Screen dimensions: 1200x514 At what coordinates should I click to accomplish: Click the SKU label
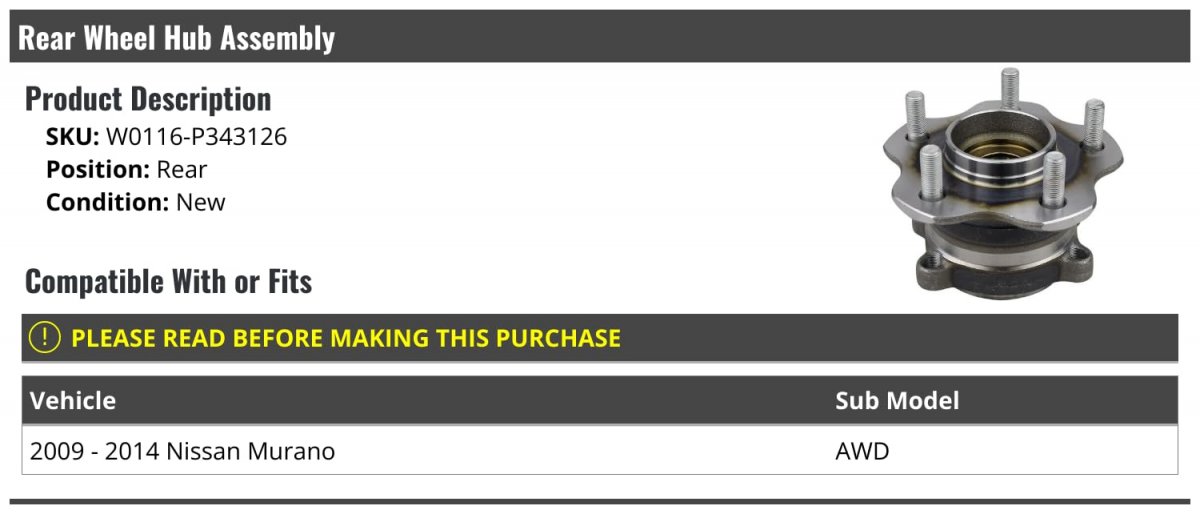coord(72,137)
